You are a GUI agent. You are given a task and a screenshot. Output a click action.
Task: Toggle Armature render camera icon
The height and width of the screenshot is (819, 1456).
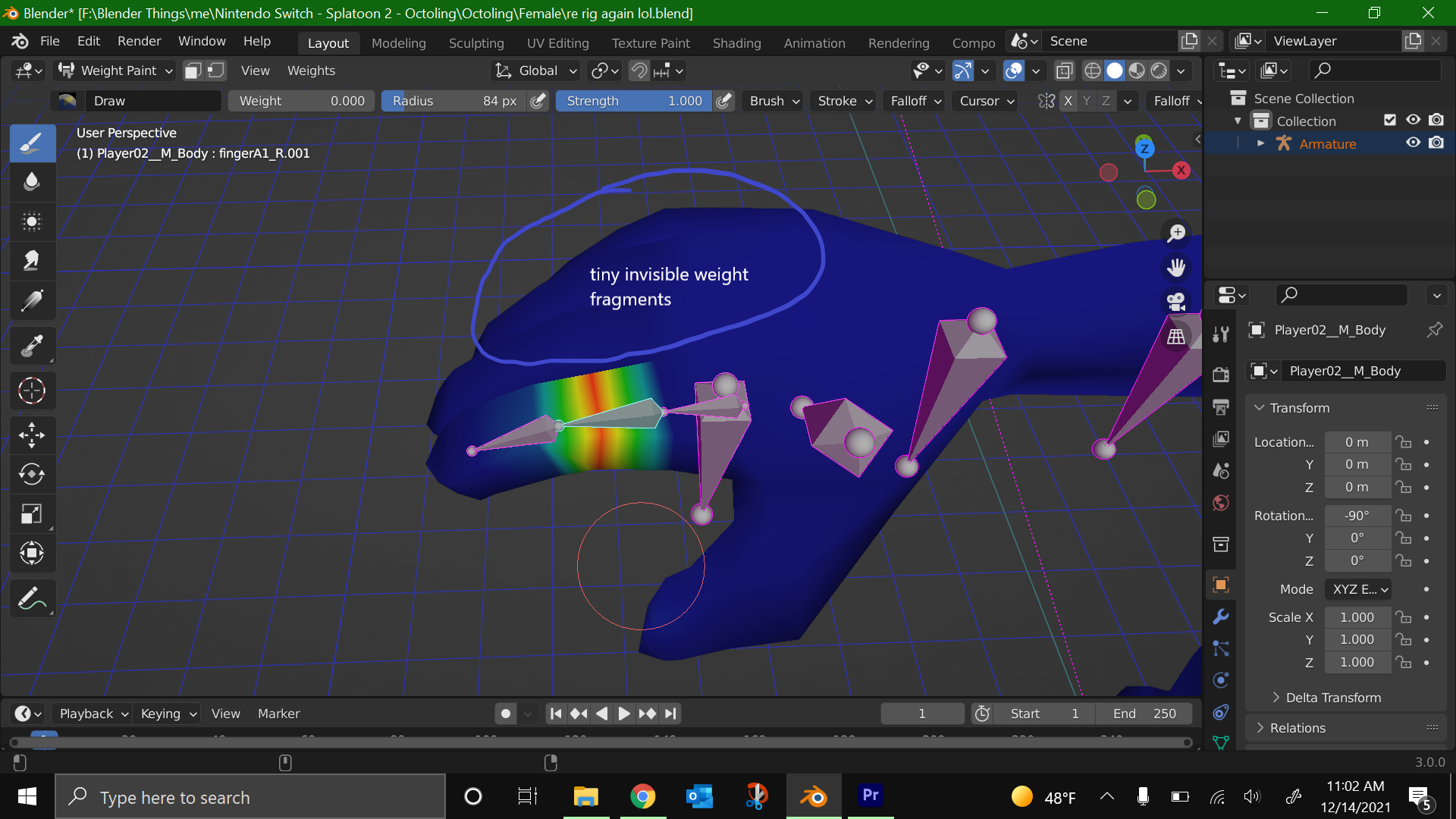pos(1436,143)
